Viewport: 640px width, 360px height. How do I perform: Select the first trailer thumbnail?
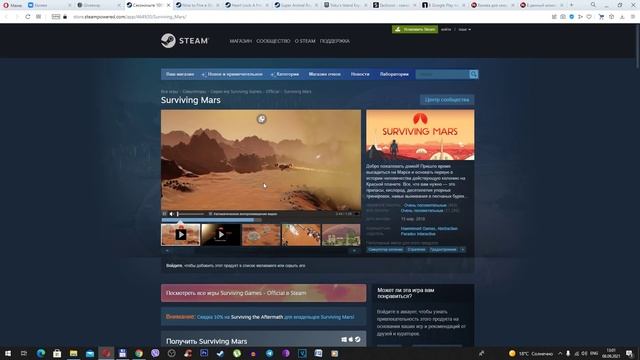180,235
